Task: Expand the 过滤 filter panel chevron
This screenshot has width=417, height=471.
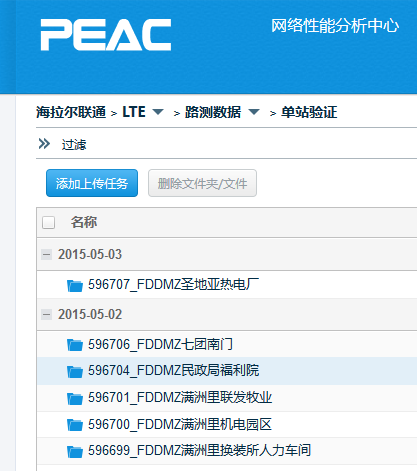Action: 44,144
